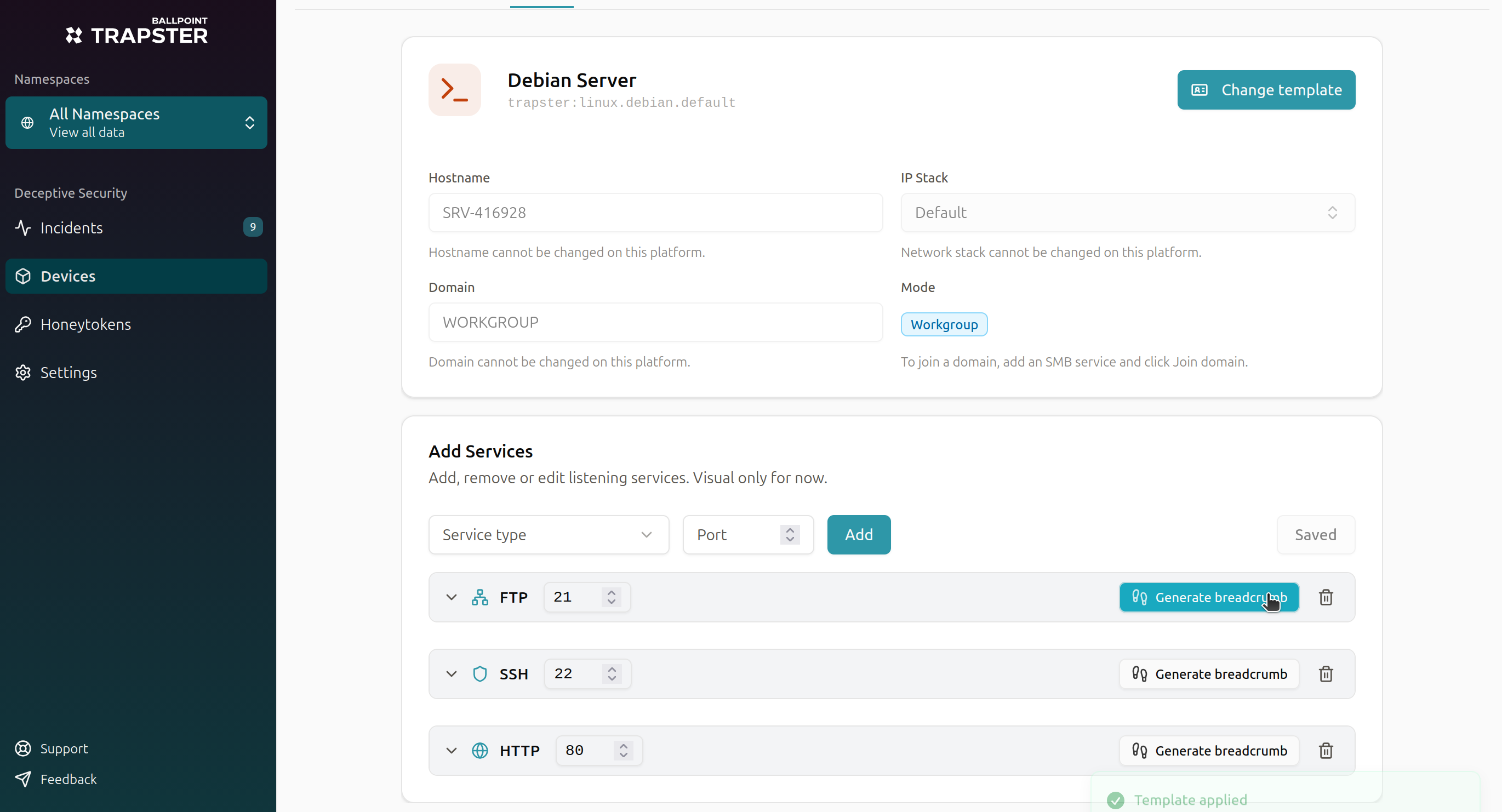Image resolution: width=1502 pixels, height=812 pixels.
Task: Click the SSH port stepper arrows
Action: (612, 674)
